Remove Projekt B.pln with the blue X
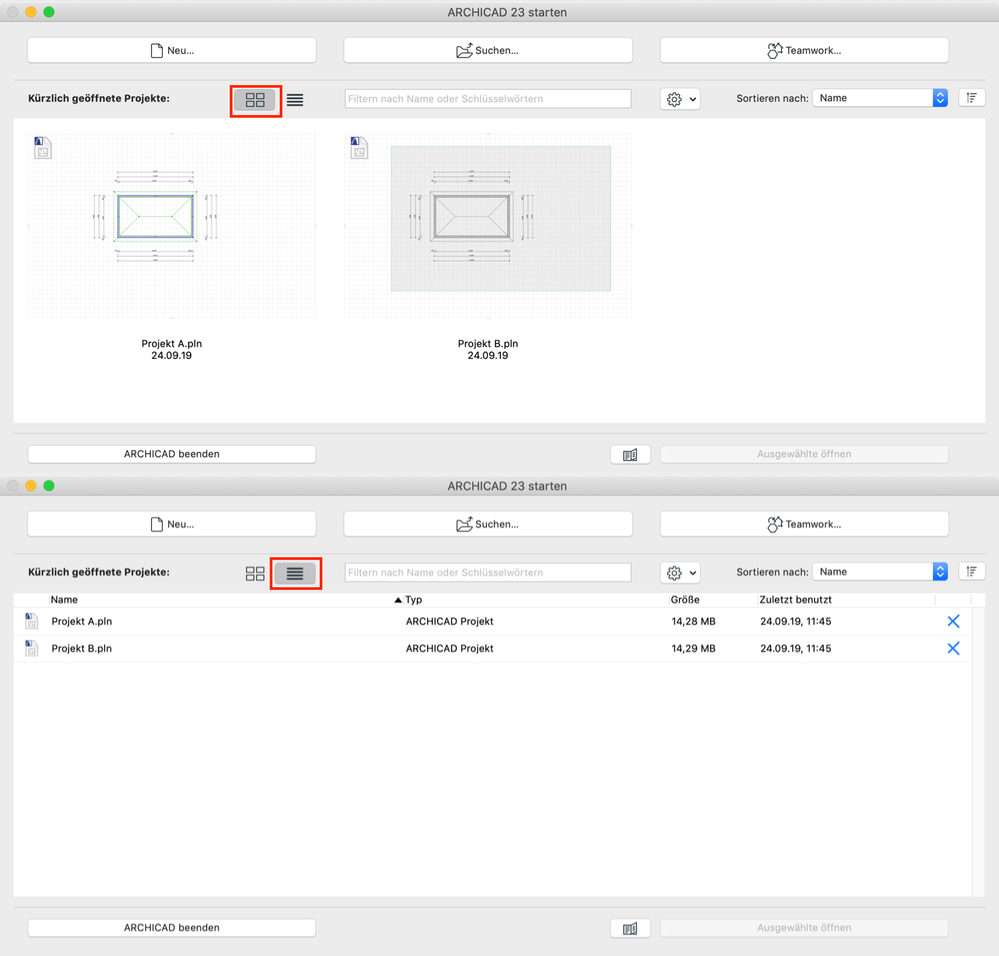 coord(953,648)
